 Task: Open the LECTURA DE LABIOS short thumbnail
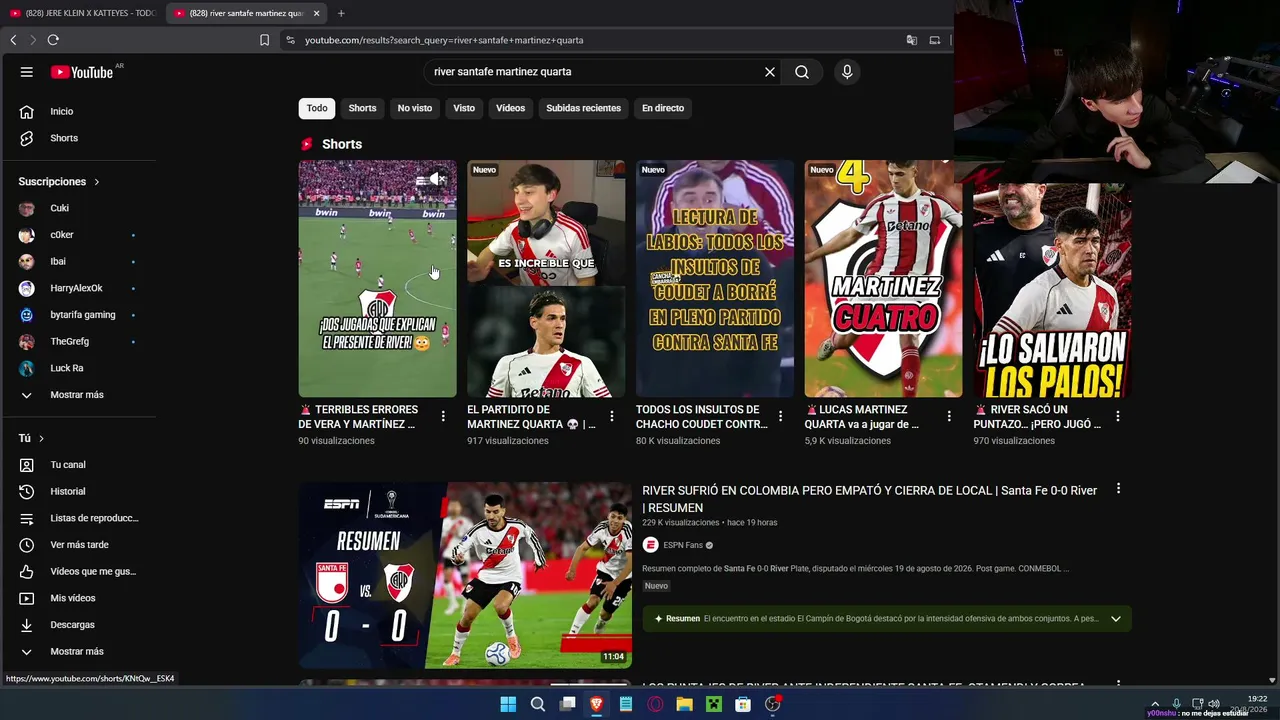(x=715, y=279)
